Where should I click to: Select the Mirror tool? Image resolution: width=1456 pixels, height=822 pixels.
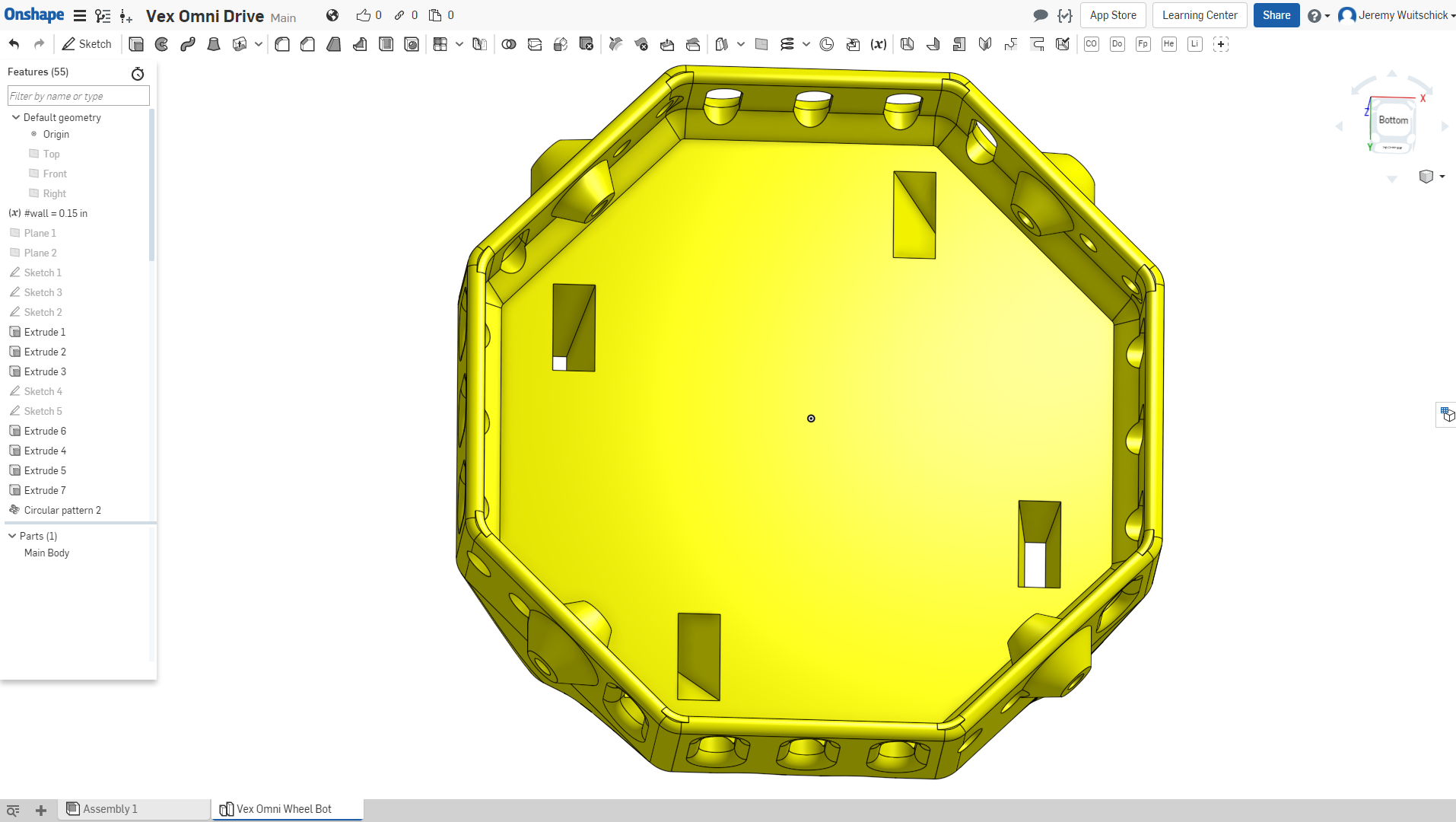tap(480, 44)
